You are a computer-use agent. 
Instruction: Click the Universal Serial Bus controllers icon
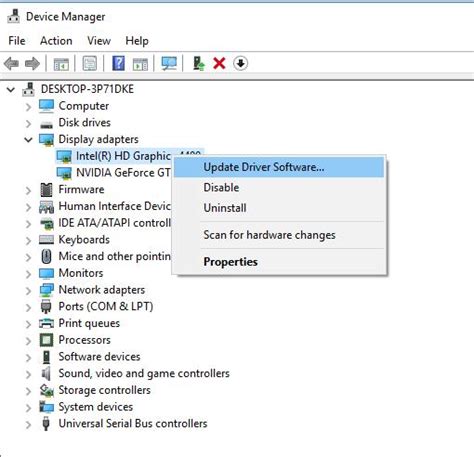pyautogui.click(x=46, y=424)
